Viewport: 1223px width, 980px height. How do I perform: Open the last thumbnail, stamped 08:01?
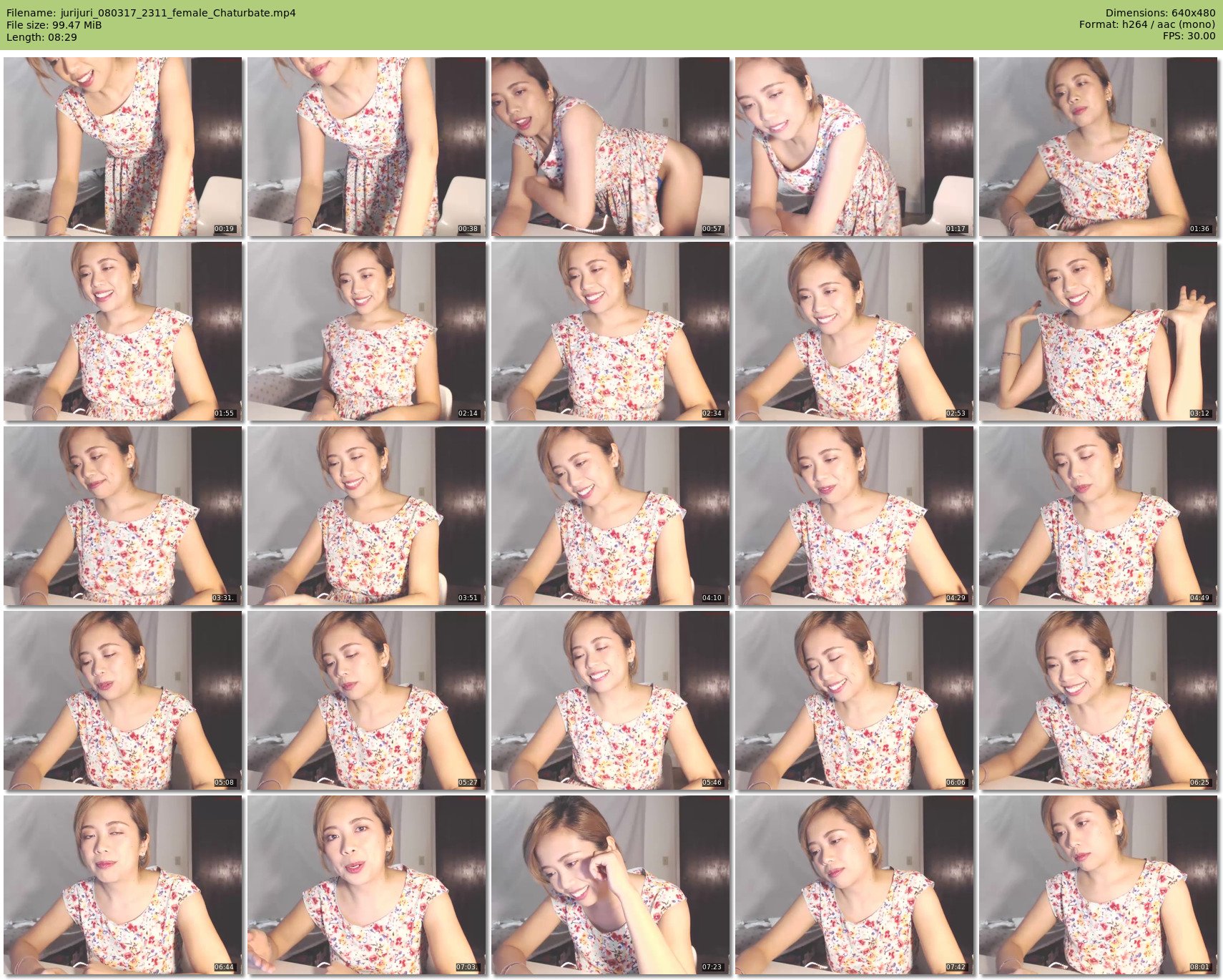click(x=1099, y=885)
